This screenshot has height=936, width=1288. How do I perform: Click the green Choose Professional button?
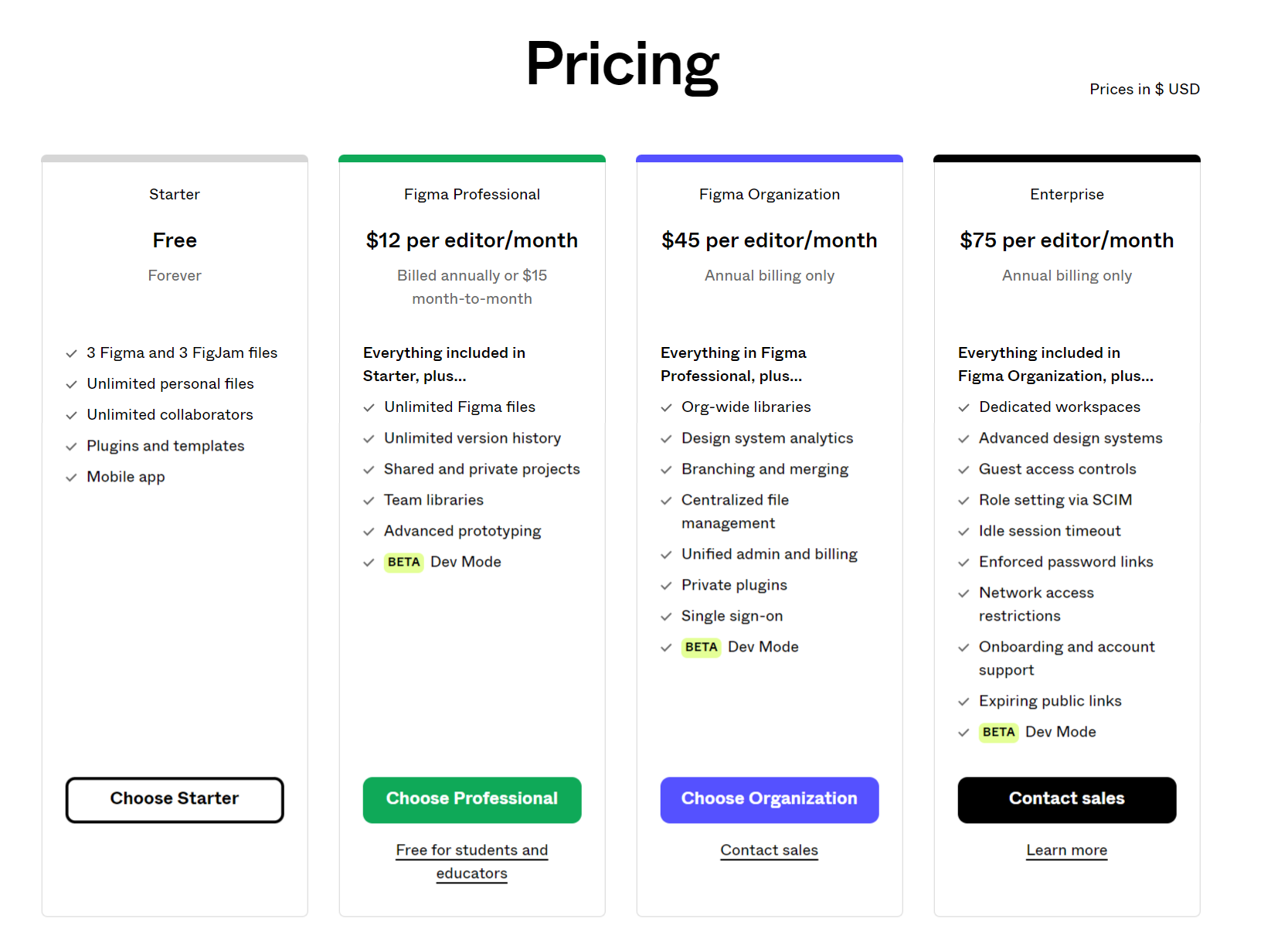(x=472, y=799)
